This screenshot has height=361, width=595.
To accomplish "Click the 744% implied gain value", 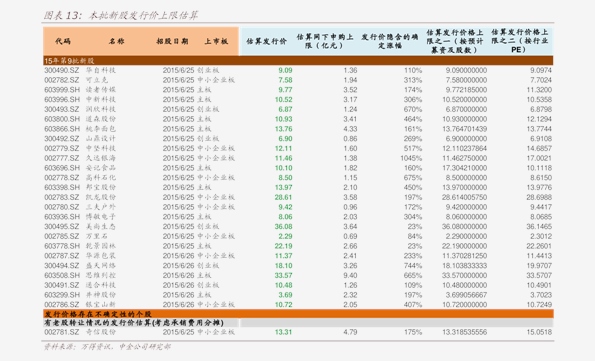I will [x=413, y=266].
